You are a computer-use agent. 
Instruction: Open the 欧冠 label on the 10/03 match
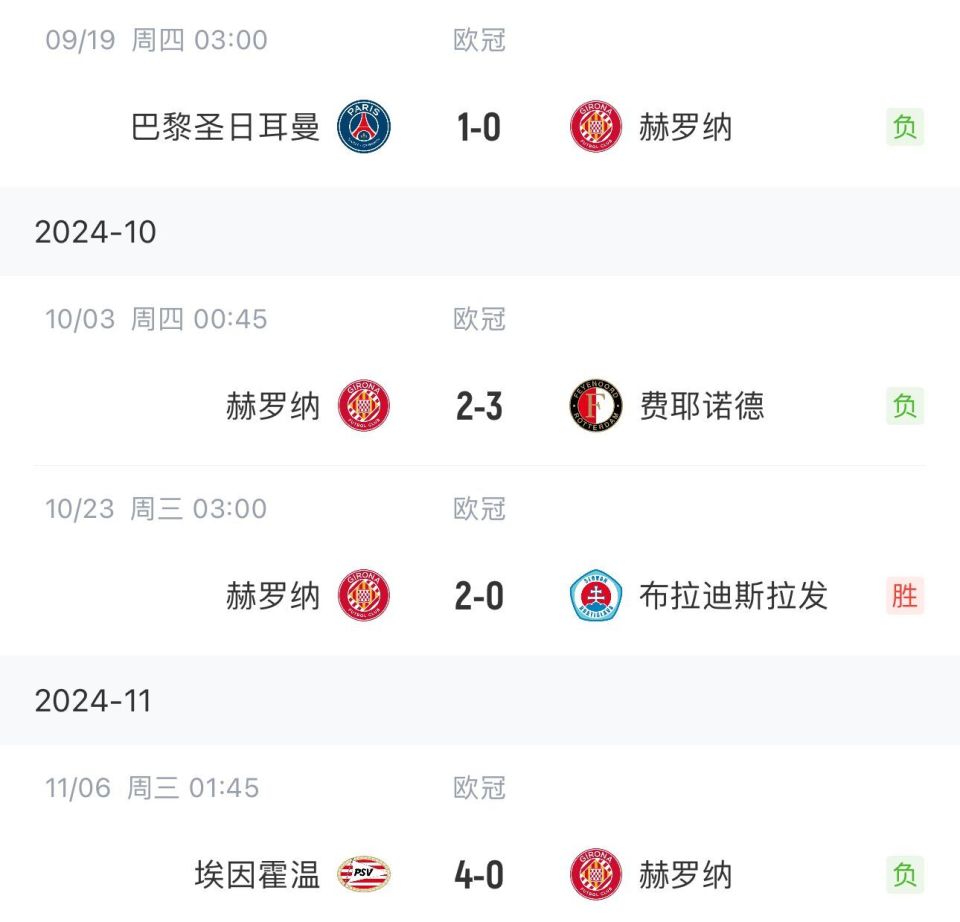478,318
